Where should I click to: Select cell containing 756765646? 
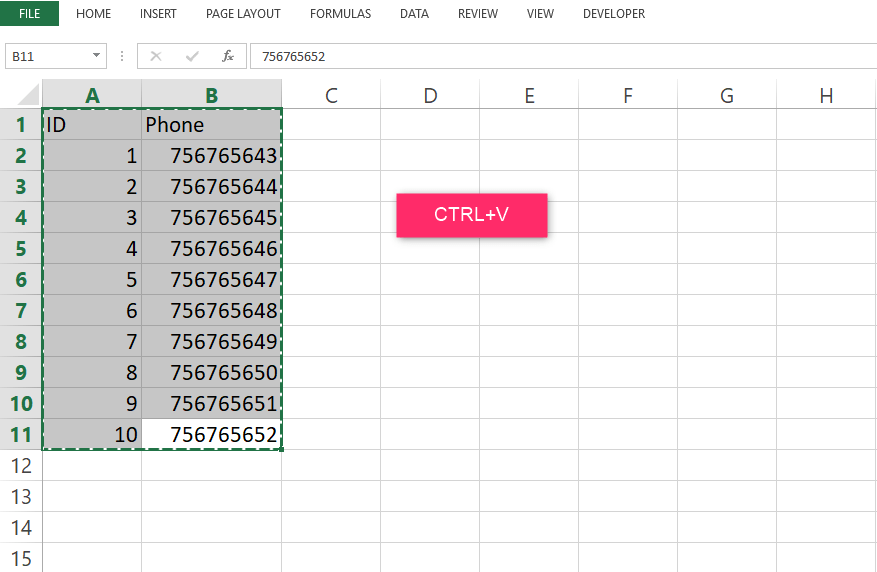[211, 248]
